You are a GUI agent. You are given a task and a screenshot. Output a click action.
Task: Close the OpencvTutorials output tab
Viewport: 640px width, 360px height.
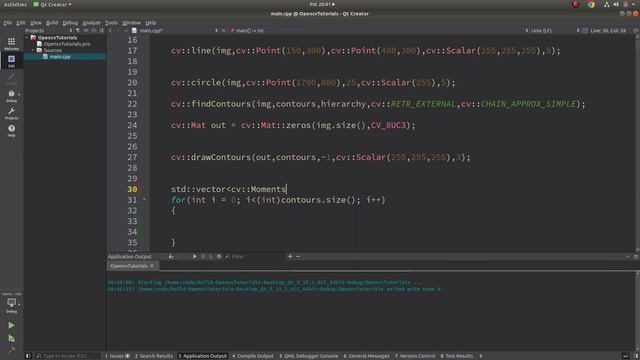(152, 266)
